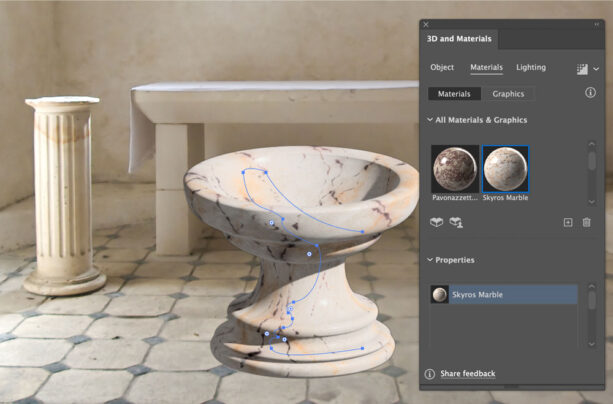Select the Graphics toggle button
This screenshot has height=404, width=613.
[508, 94]
